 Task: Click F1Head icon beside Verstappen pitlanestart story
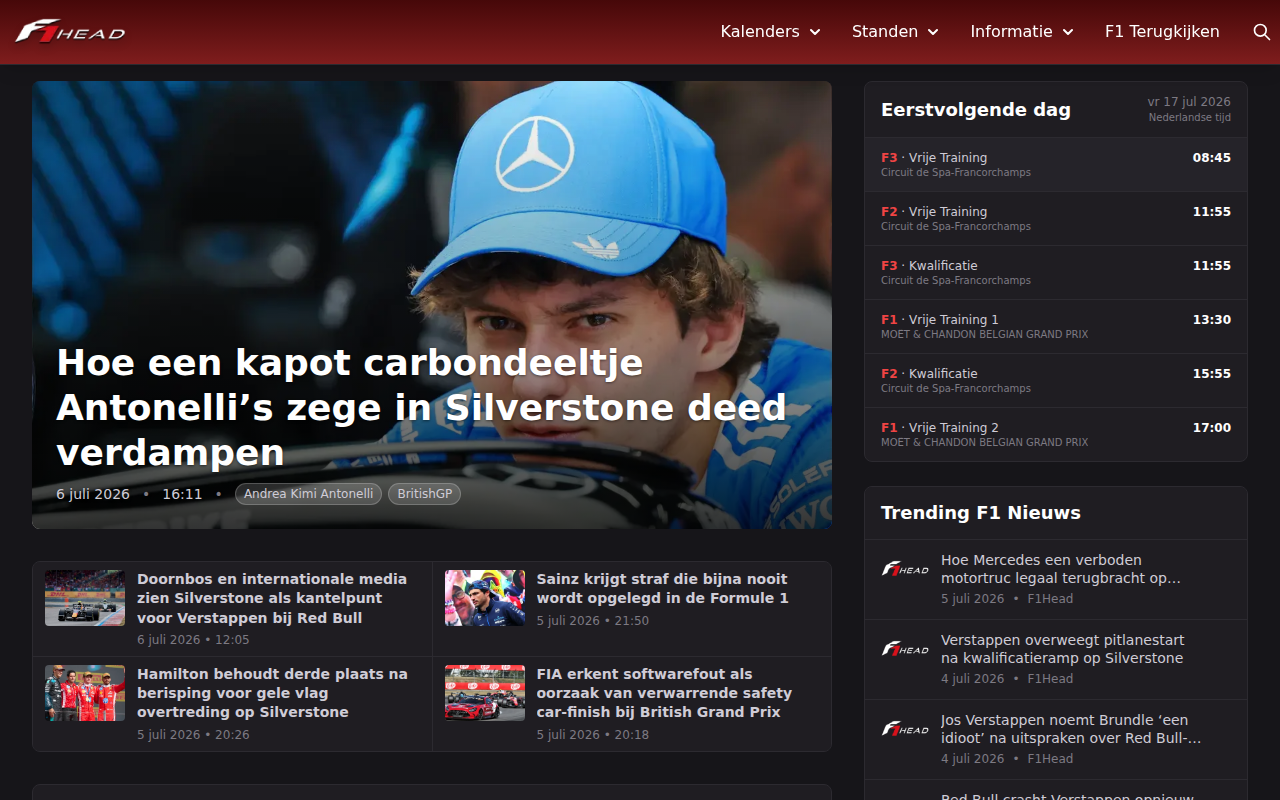pyautogui.click(x=905, y=649)
